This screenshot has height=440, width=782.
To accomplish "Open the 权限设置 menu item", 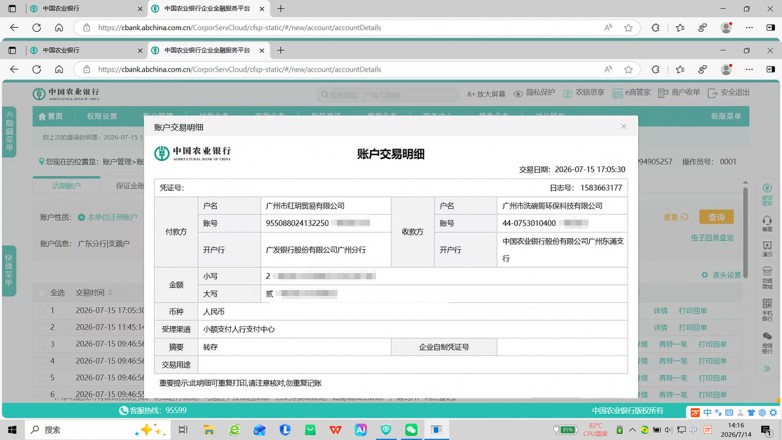I will pos(102,116).
